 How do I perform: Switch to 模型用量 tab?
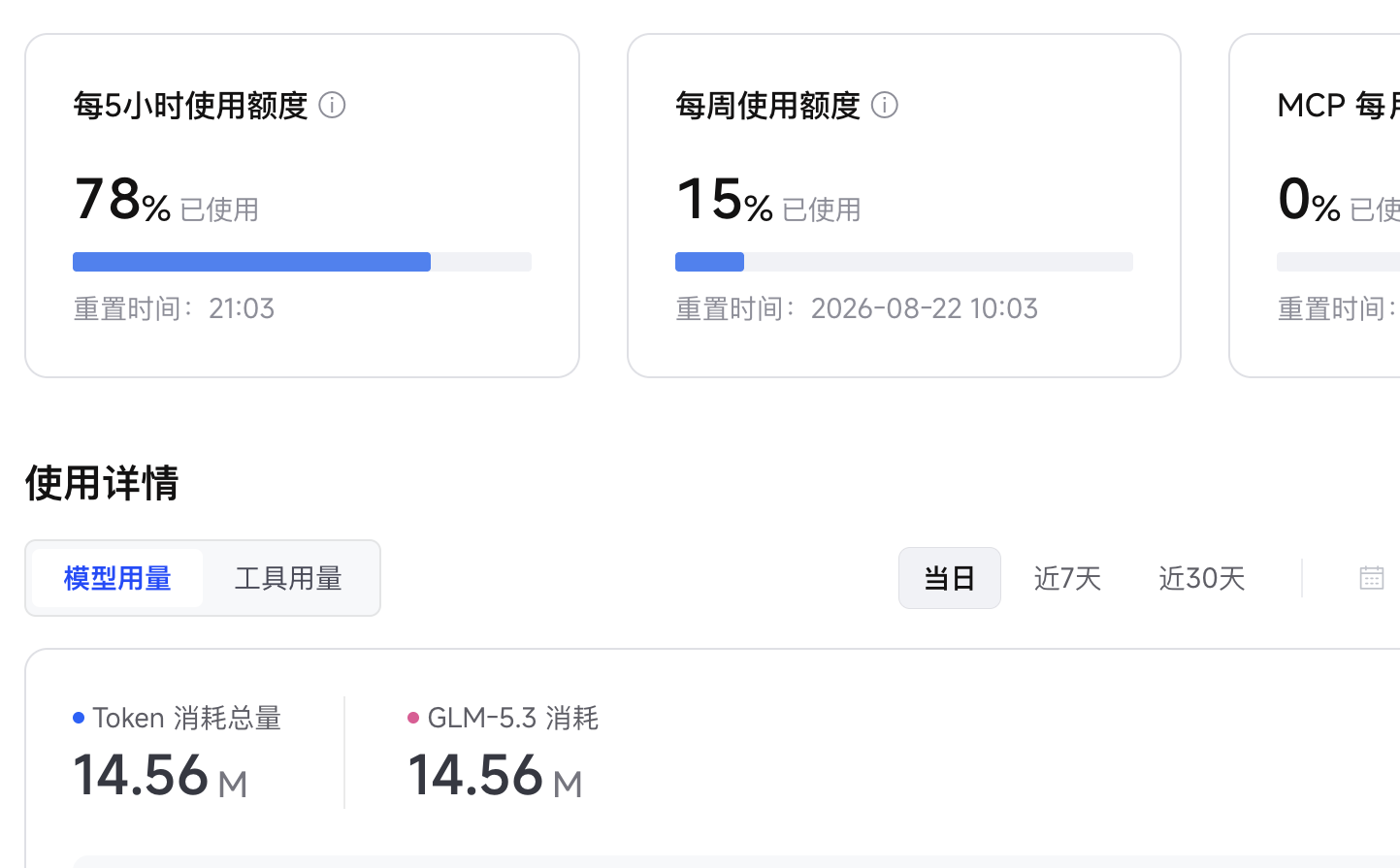tap(117, 578)
